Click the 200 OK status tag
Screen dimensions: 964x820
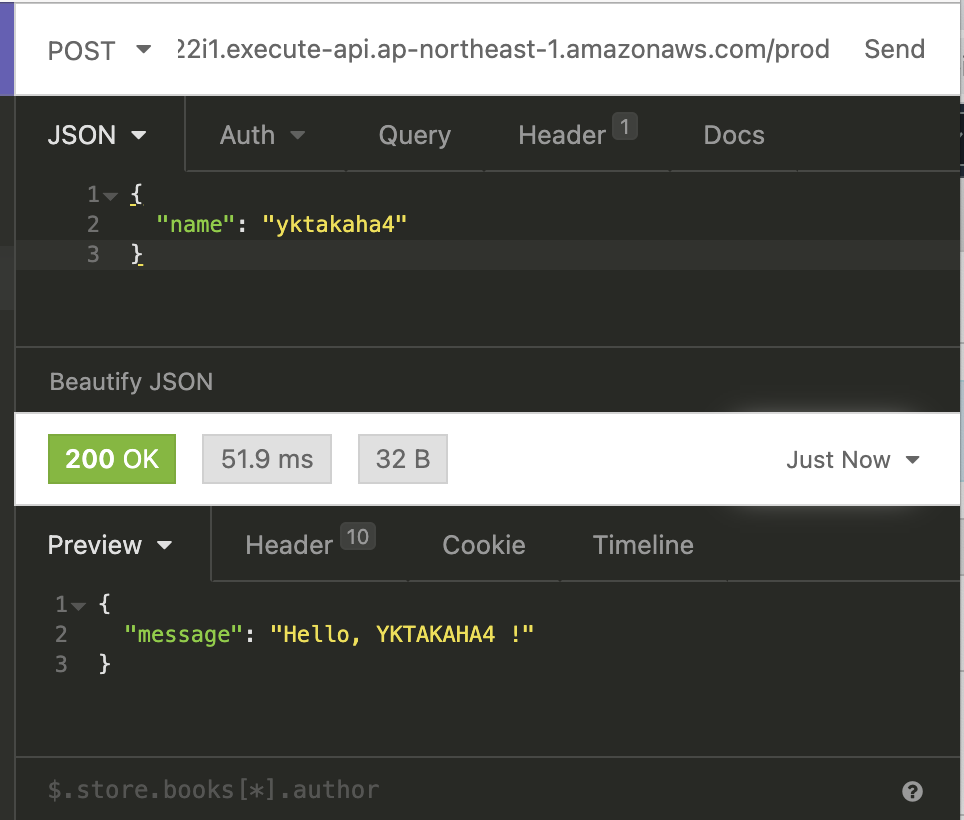coord(112,460)
